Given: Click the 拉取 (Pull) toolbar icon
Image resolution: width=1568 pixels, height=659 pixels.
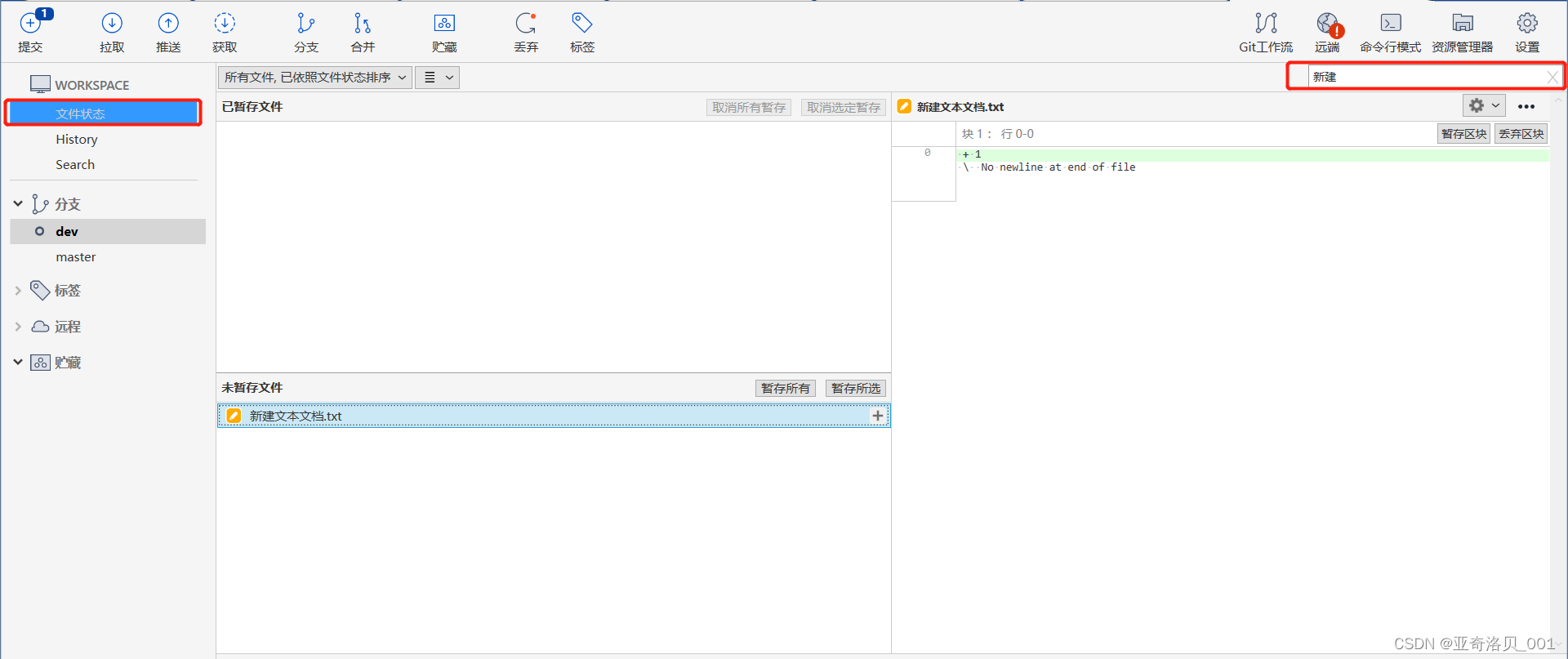Looking at the screenshot, I should tap(112, 23).
